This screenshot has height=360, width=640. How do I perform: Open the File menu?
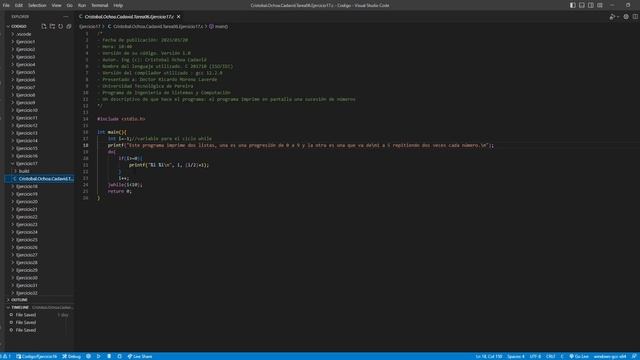6,5
